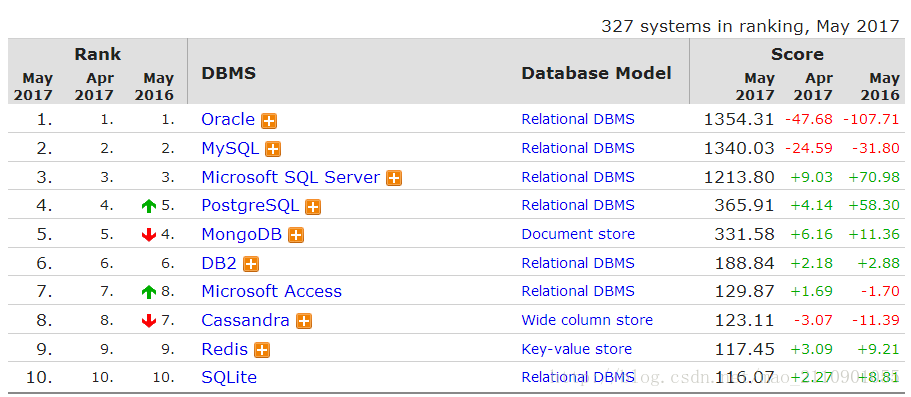
Task: Open the Document store model link
Action: pos(578,234)
